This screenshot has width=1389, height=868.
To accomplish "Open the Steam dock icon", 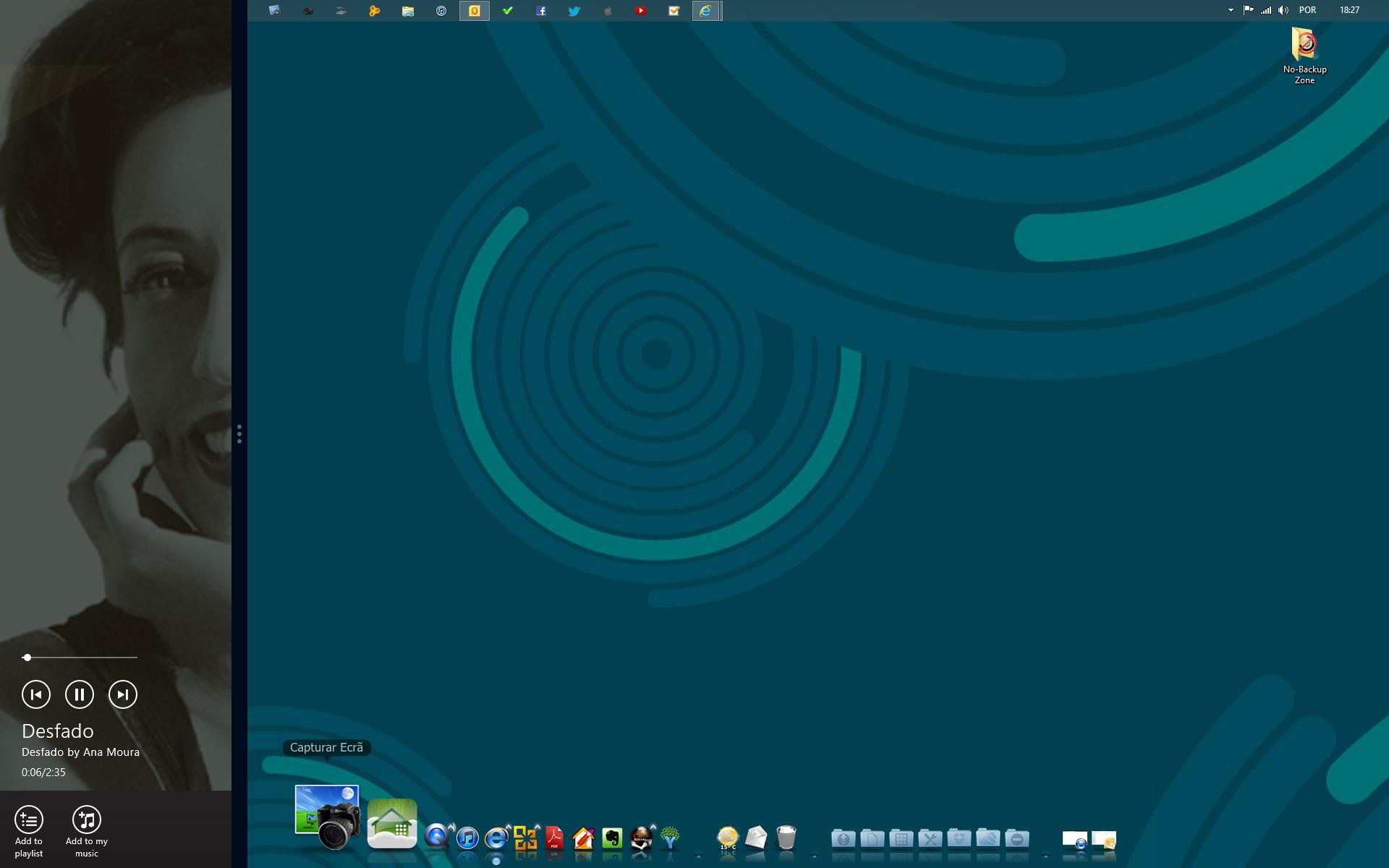I will [x=641, y=838].
